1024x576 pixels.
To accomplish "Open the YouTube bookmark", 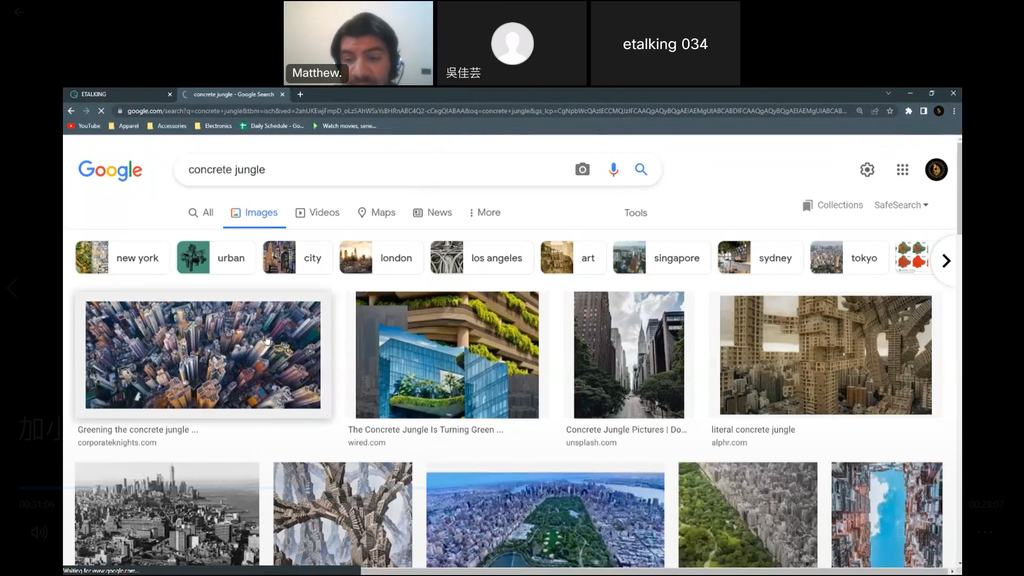I will (84, 126).
